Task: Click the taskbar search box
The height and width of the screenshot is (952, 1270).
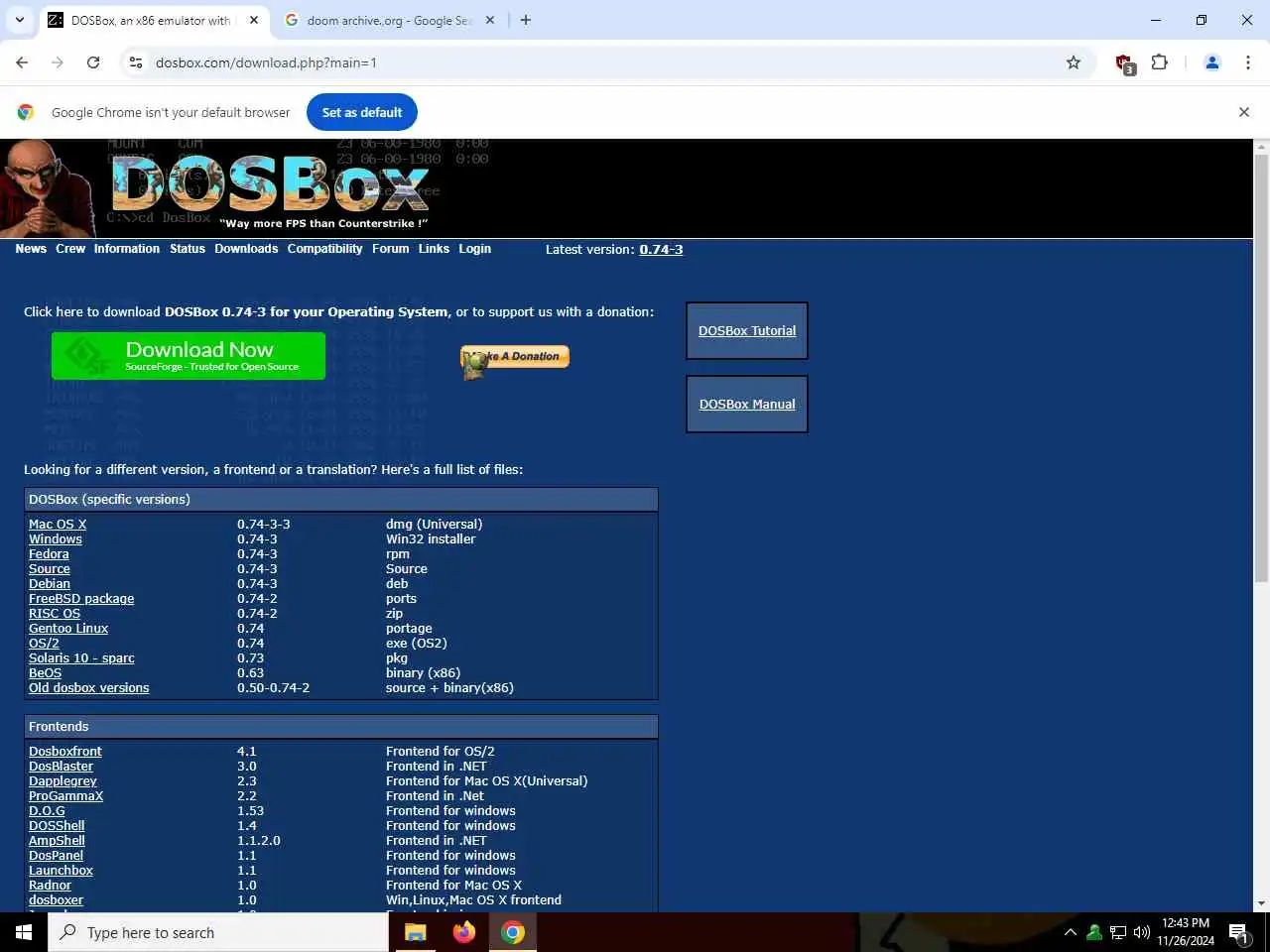Action: [x=218, y=932]
